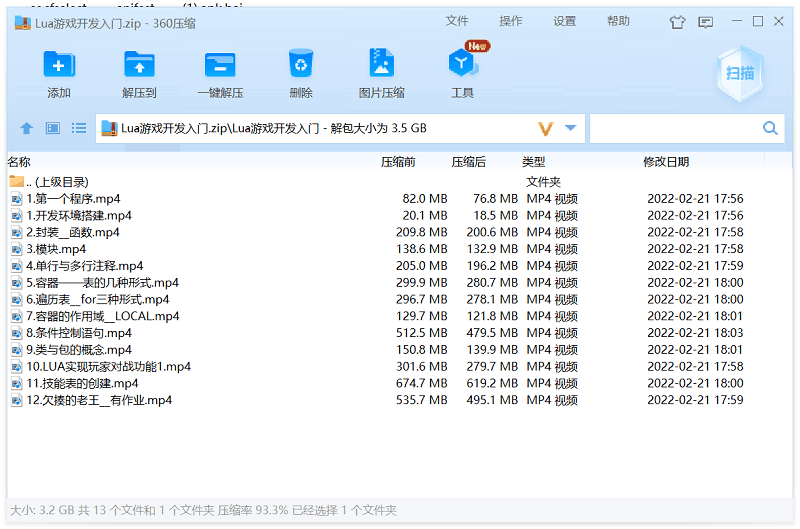Sort files by the 压缩前 column header
Screen dimensions: 800x529
pos(398,162)
